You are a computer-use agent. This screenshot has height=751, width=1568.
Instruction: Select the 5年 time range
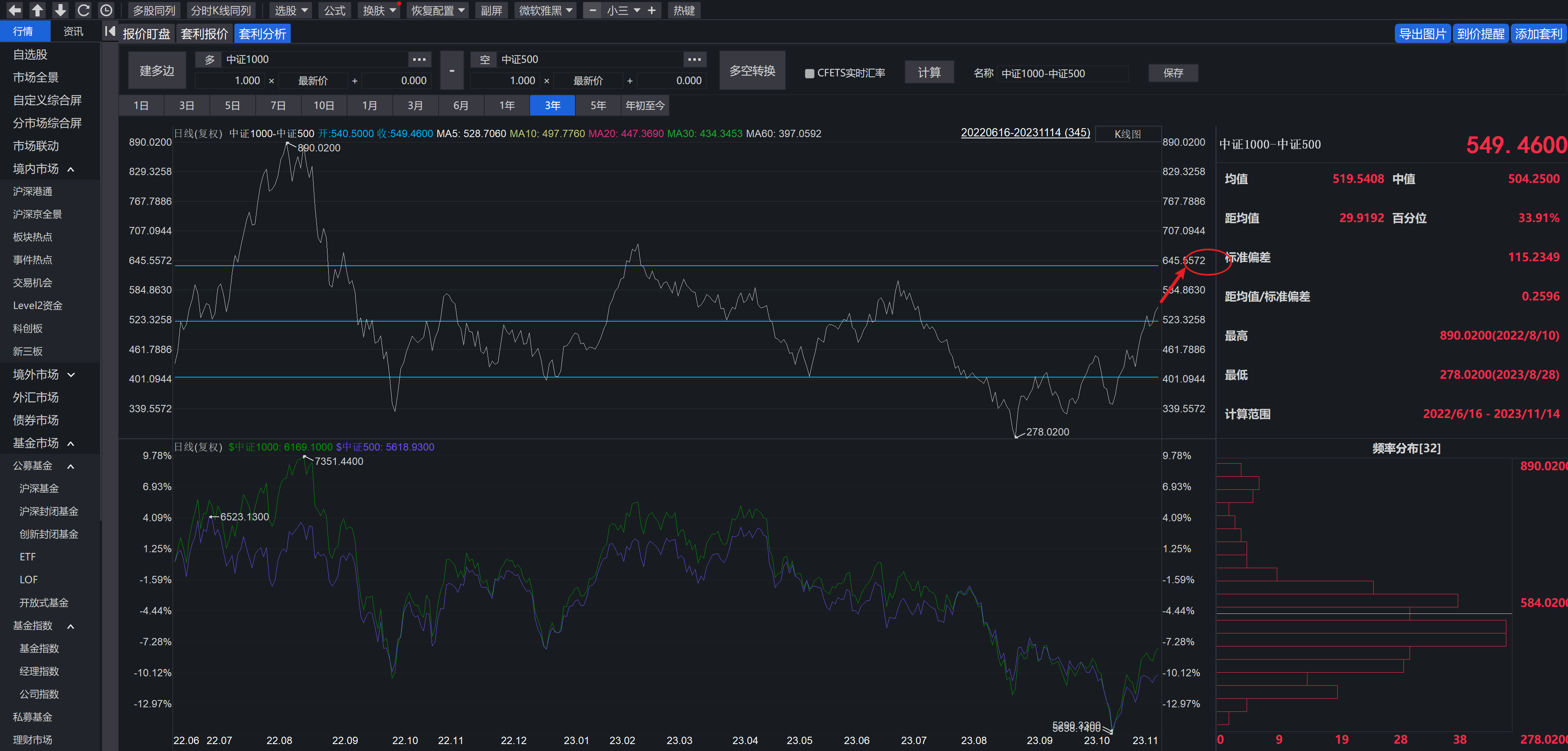(x=598, y=105)
